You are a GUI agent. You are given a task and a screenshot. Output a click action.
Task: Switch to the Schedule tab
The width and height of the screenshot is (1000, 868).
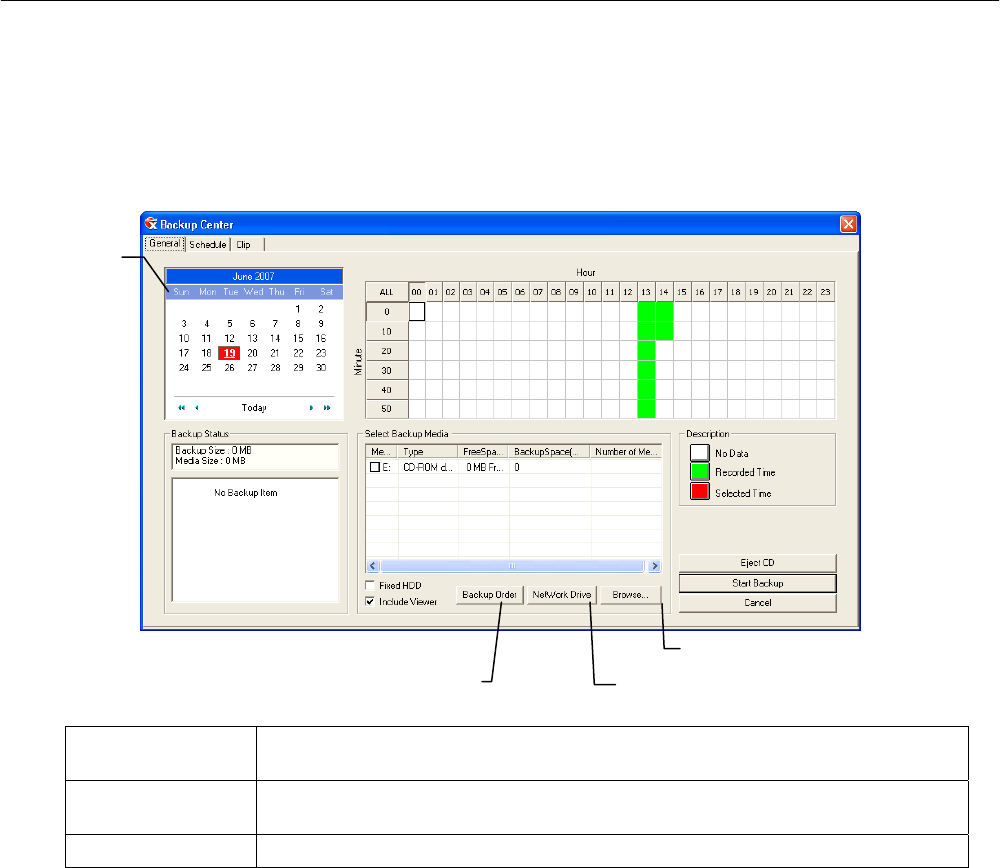pyautogui.click(x=208, y=244)
